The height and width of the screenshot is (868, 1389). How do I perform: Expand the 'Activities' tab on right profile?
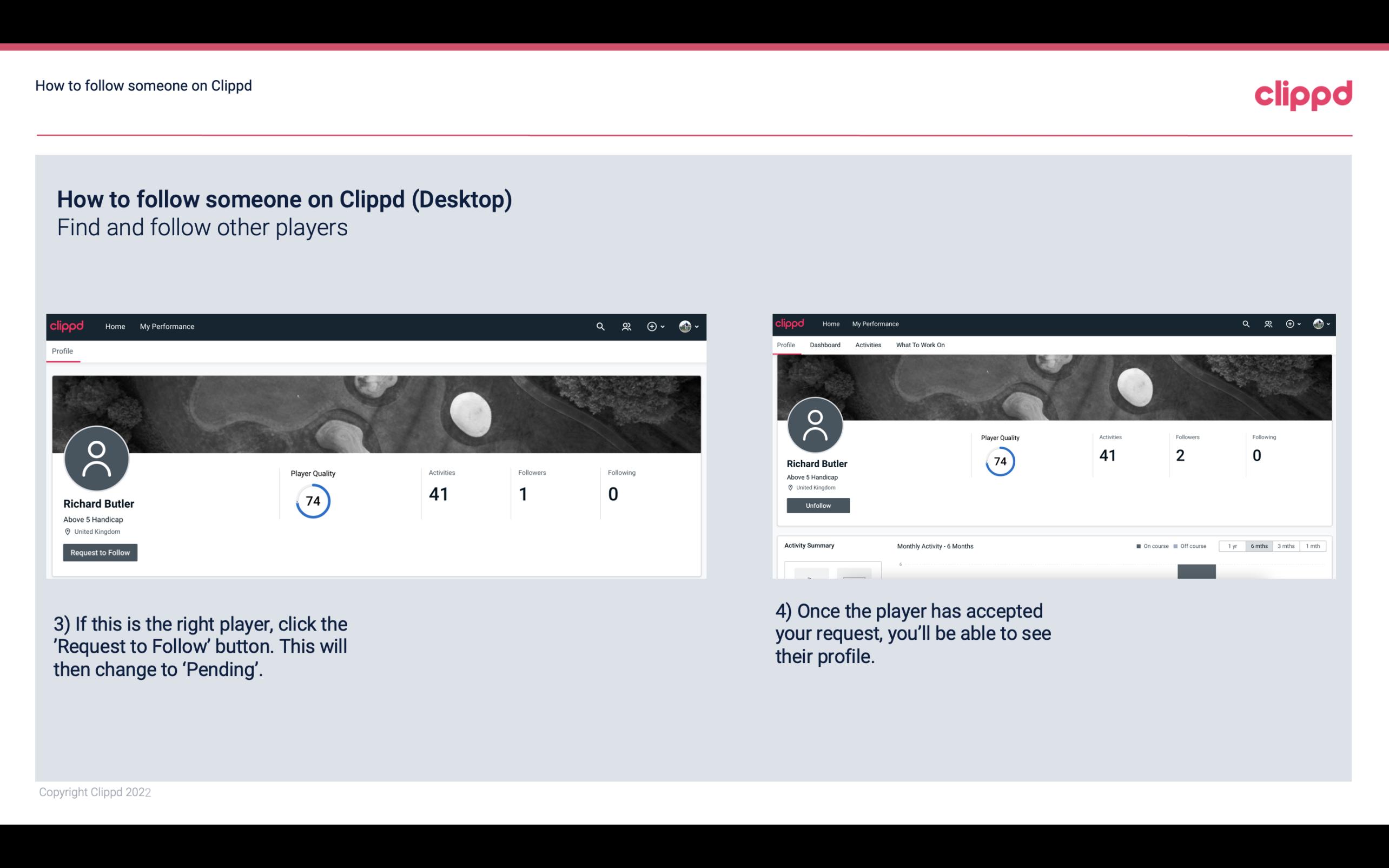coord(866,345)
